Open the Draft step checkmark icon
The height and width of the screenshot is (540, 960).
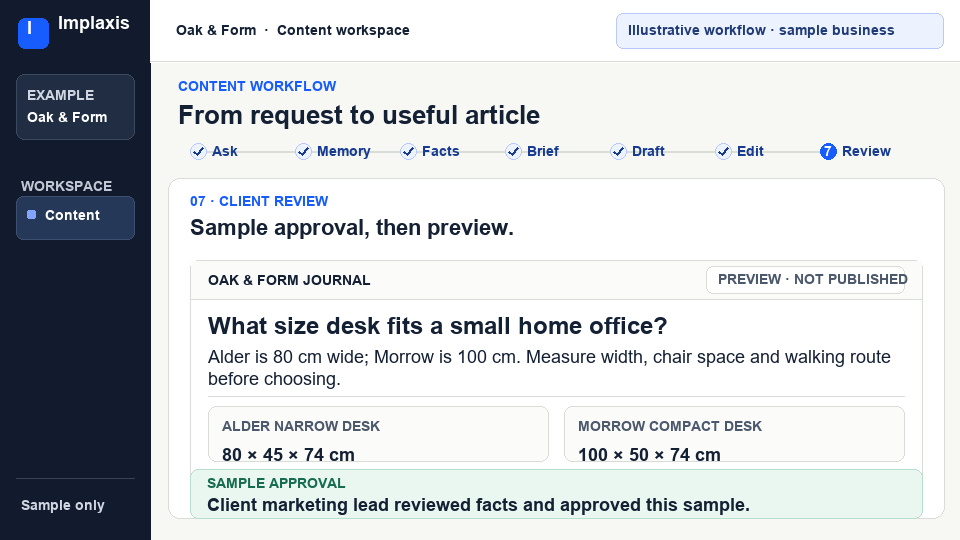[618, 151]
